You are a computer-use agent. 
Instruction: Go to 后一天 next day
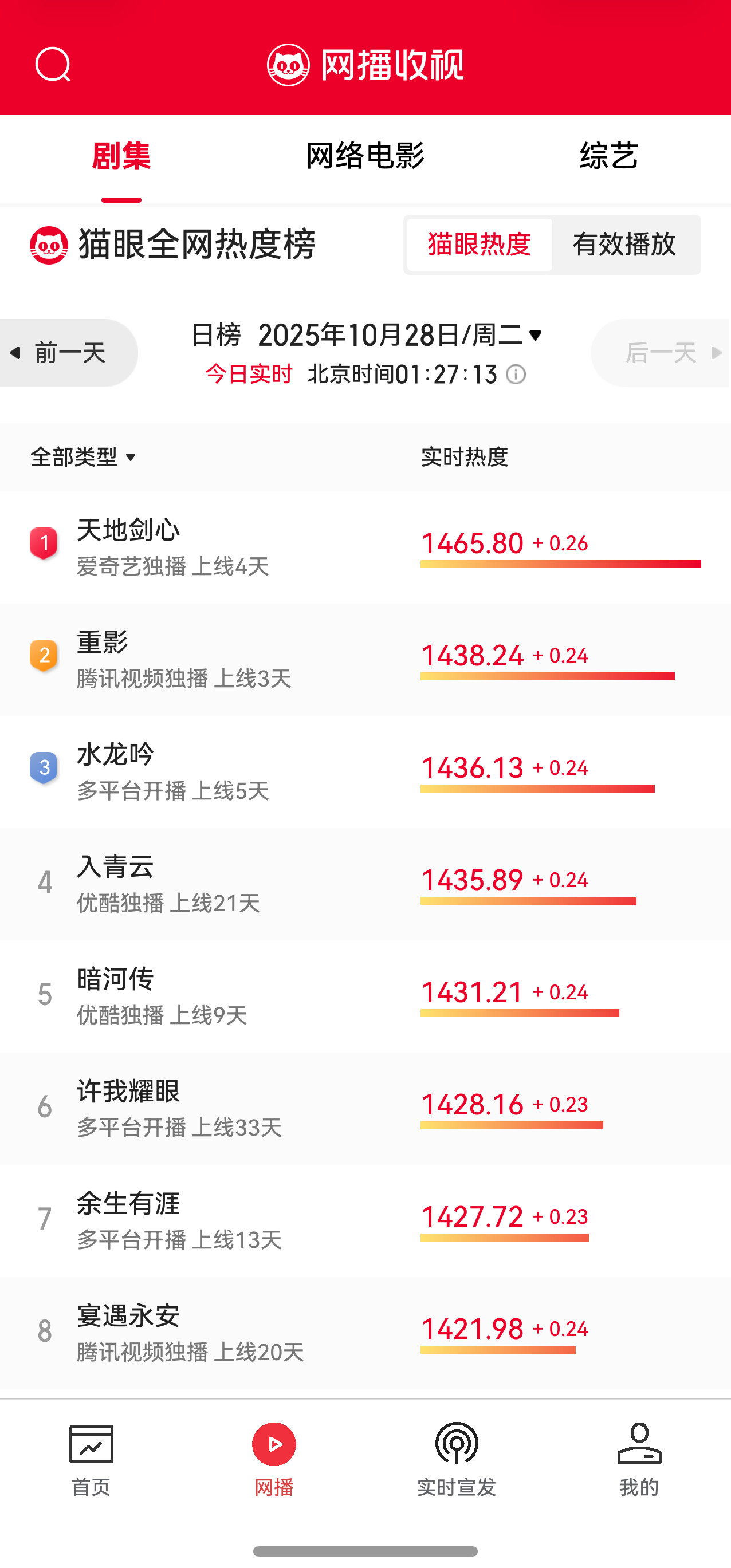point(661,353)
